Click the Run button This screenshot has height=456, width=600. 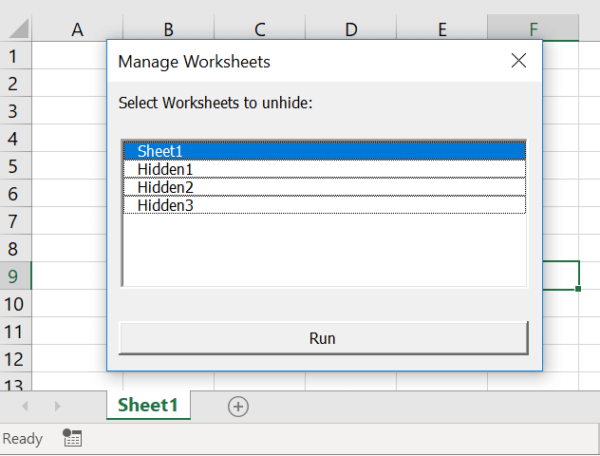pyautogui.click(x=324, y=338)
